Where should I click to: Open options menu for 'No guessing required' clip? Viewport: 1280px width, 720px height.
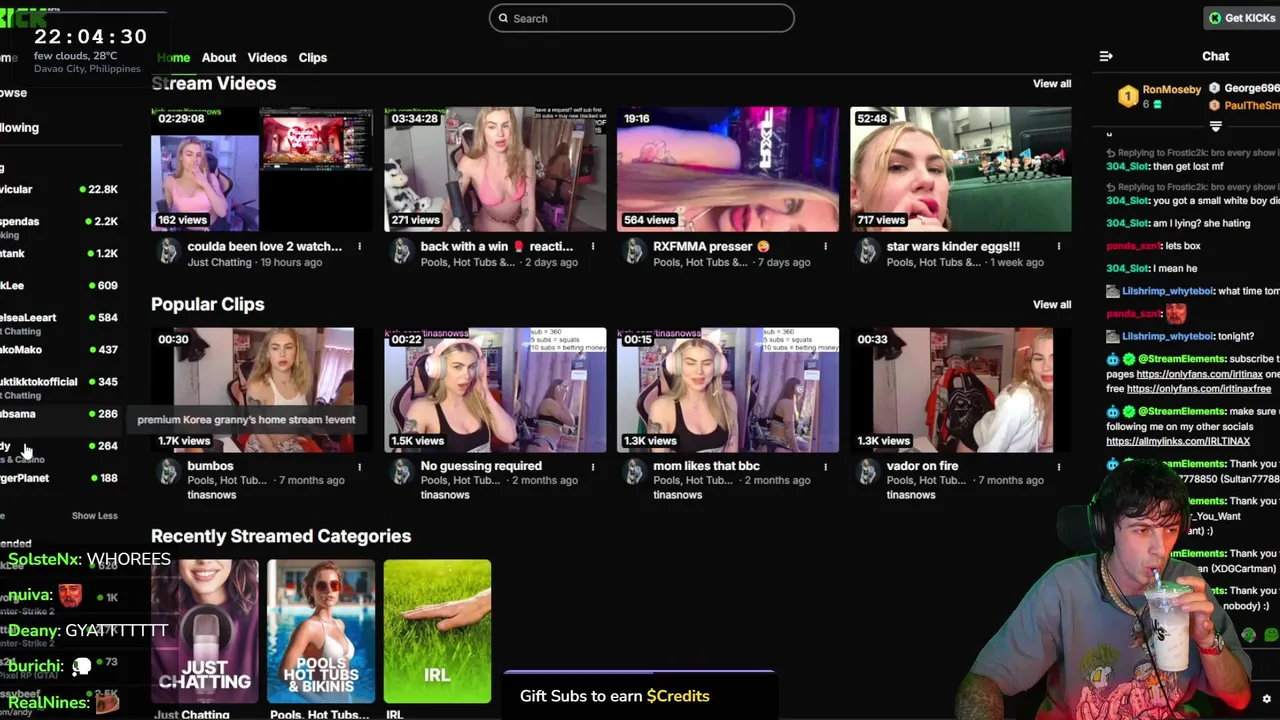593,466
